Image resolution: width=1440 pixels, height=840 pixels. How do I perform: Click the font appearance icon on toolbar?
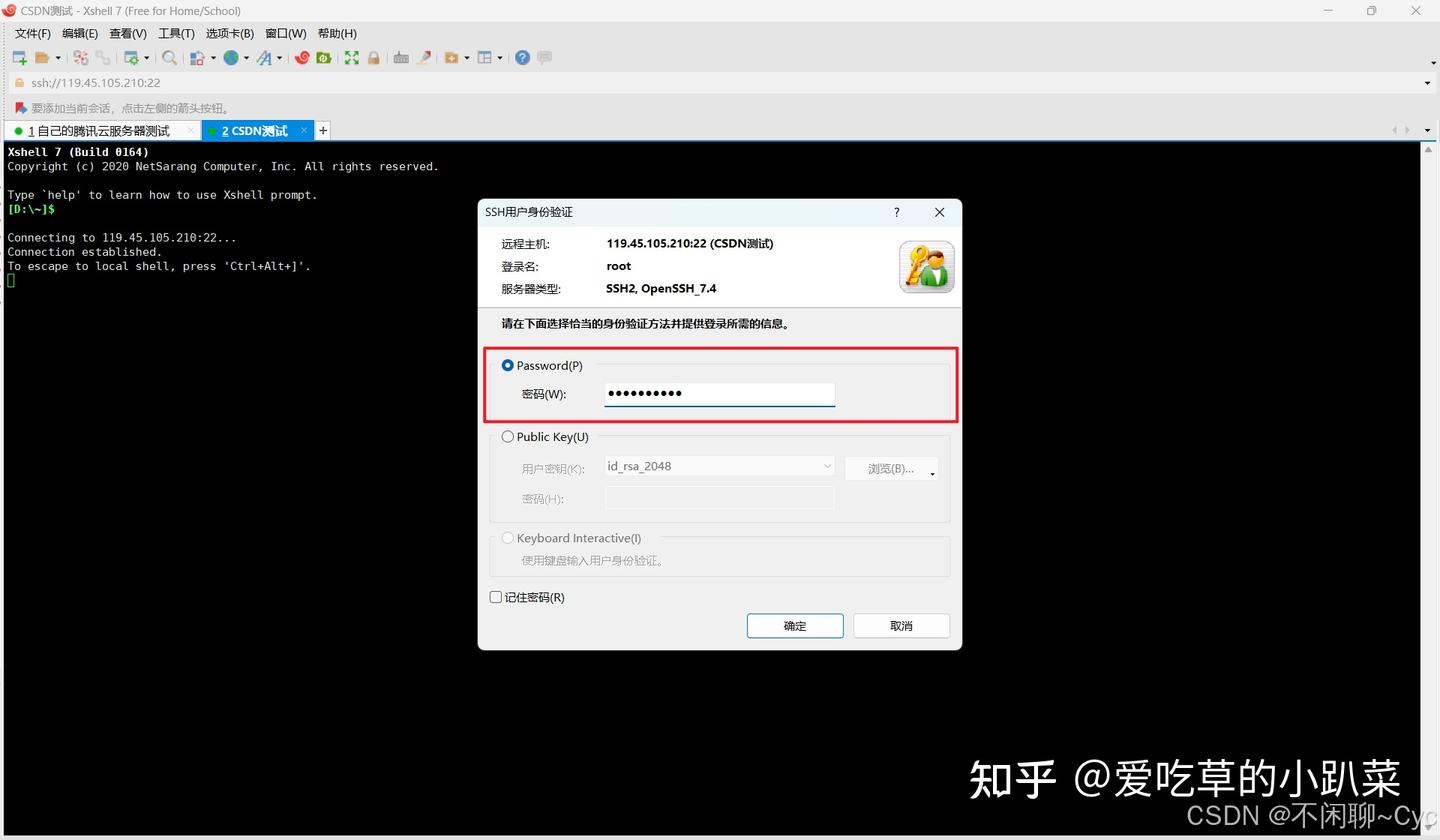click(x=265, y=57)
